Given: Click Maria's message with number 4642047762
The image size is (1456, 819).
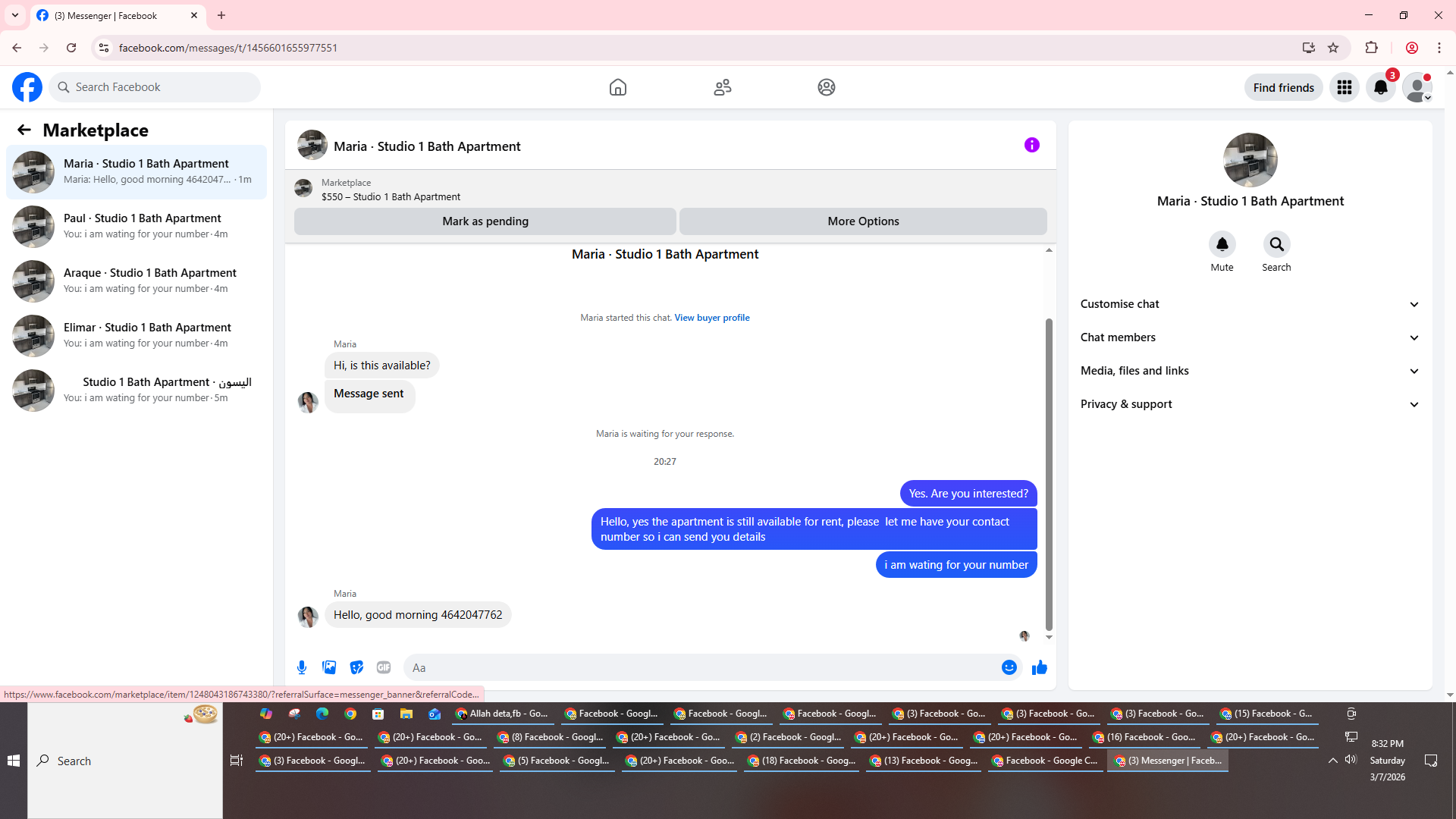Looking at the screenshot, I should 418,615.
